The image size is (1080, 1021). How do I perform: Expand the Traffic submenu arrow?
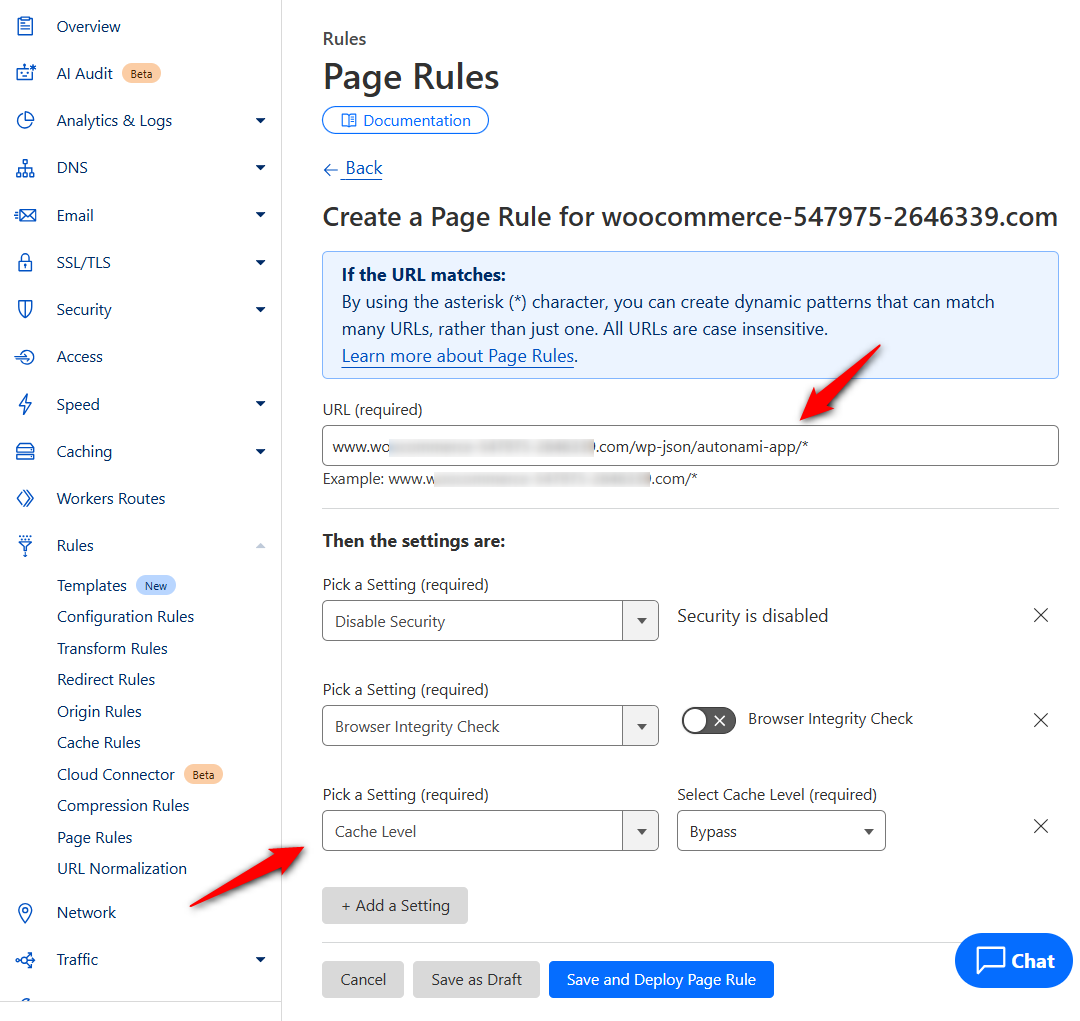click(x=260, y=960)
